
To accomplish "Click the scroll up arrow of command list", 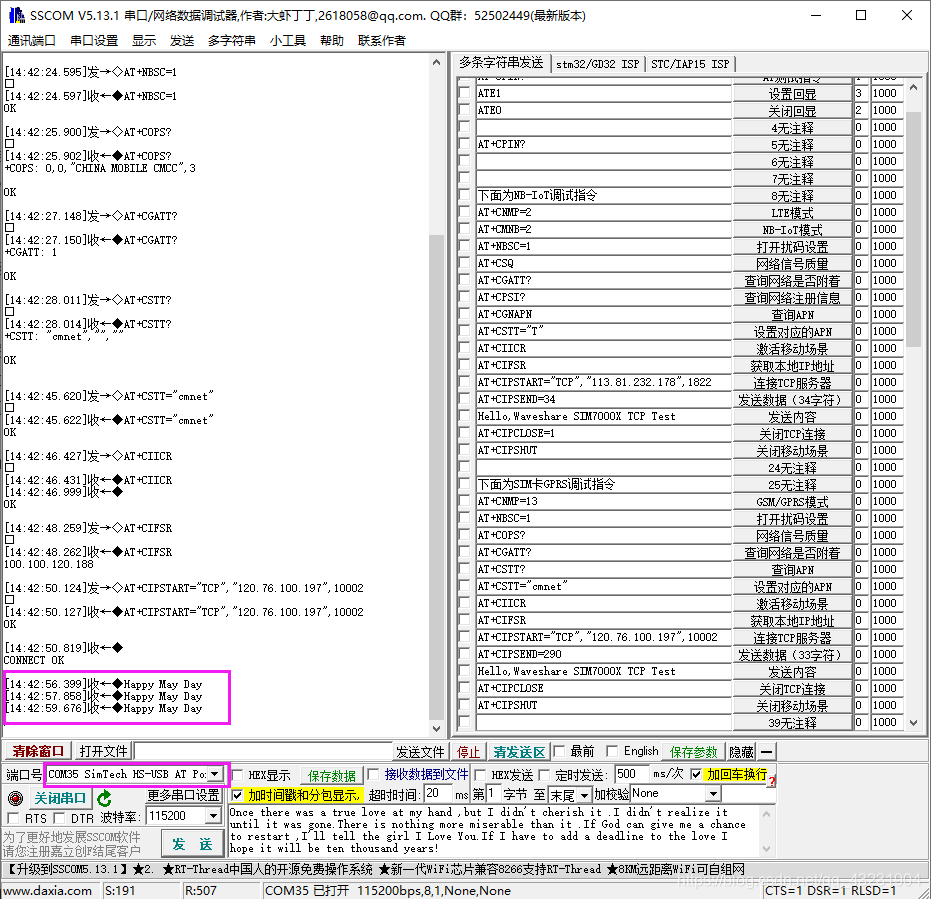I will point(913,88).
